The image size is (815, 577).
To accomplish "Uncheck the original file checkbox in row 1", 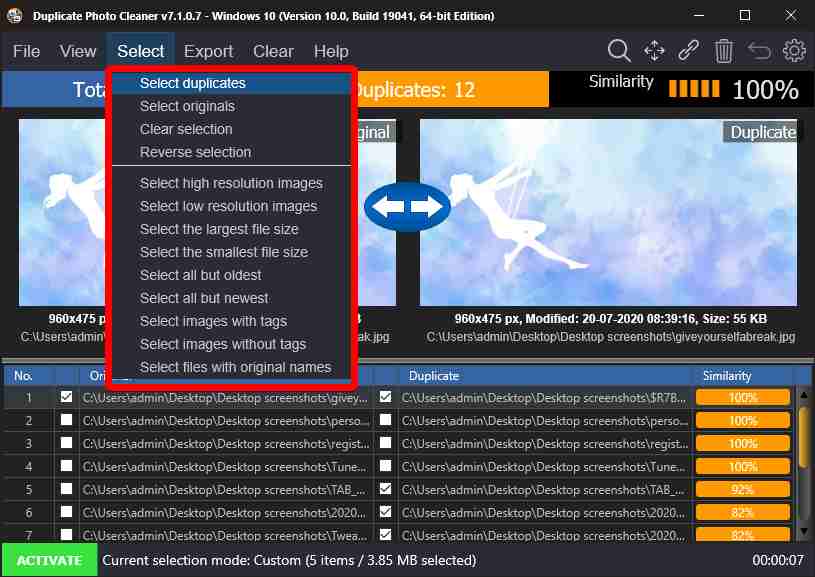I will click(66, 397).
